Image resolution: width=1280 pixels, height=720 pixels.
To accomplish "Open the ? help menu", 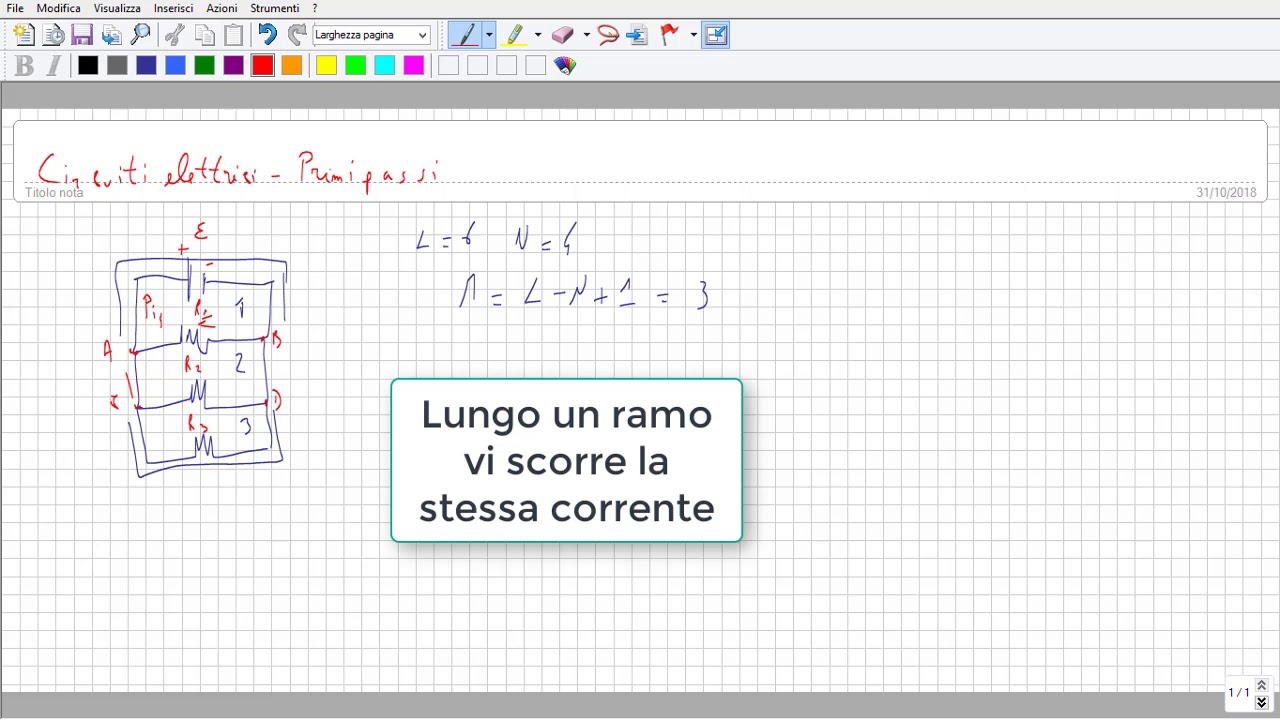I will 315,8.
